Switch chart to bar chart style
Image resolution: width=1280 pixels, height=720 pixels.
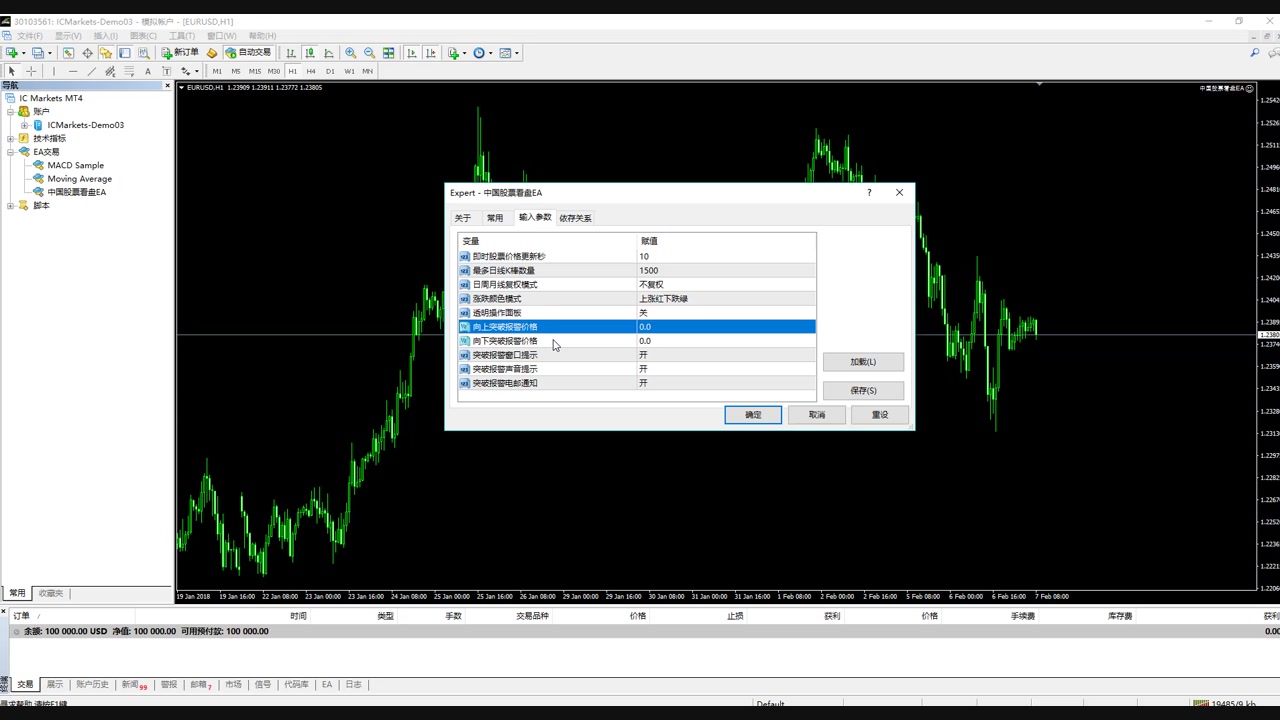(x=291, y=53)
